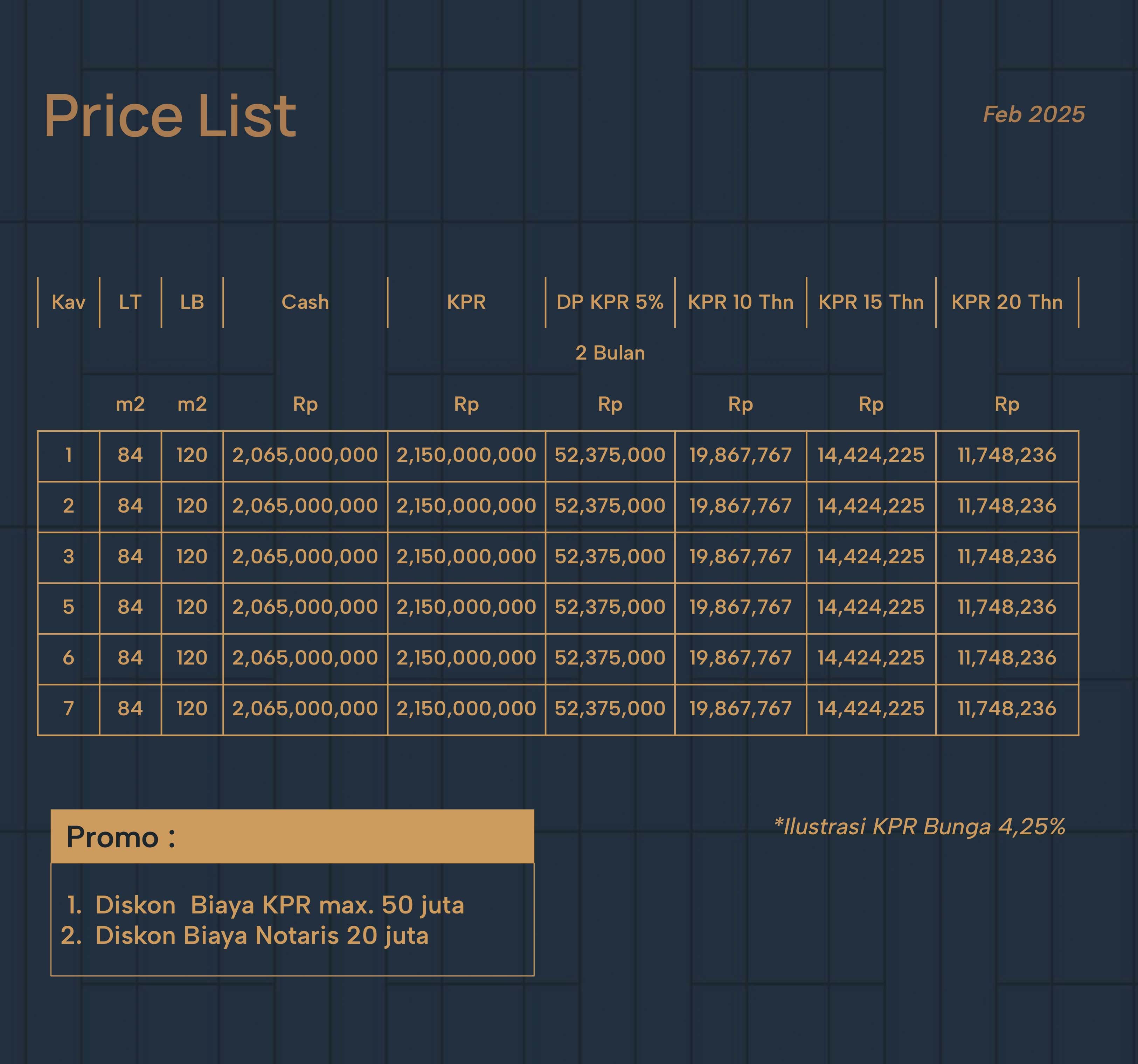
Task: Click the Kav number 1 cell
Action: (x=69, y=455)
